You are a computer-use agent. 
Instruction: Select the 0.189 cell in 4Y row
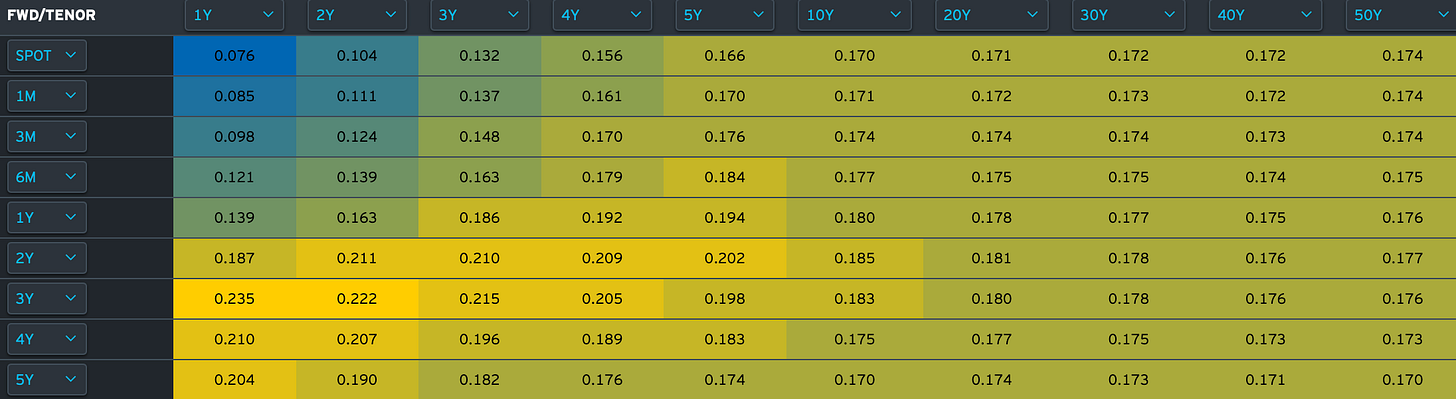[x=603, y=339]
